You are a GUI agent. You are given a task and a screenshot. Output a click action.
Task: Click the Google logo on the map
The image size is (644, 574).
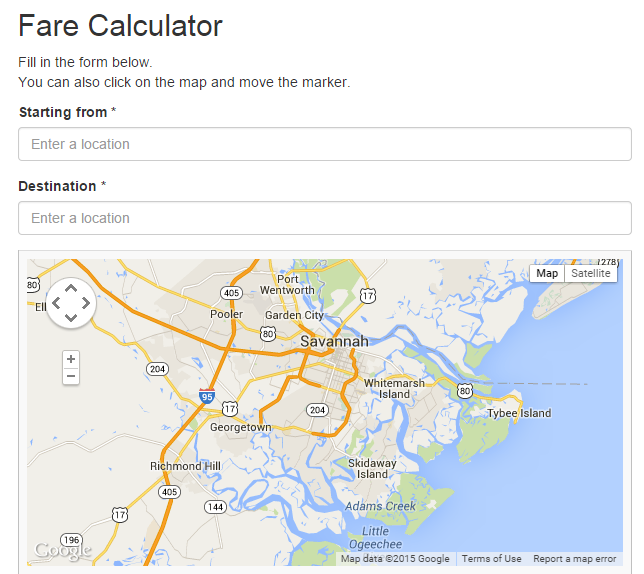[x=62, y=551]
